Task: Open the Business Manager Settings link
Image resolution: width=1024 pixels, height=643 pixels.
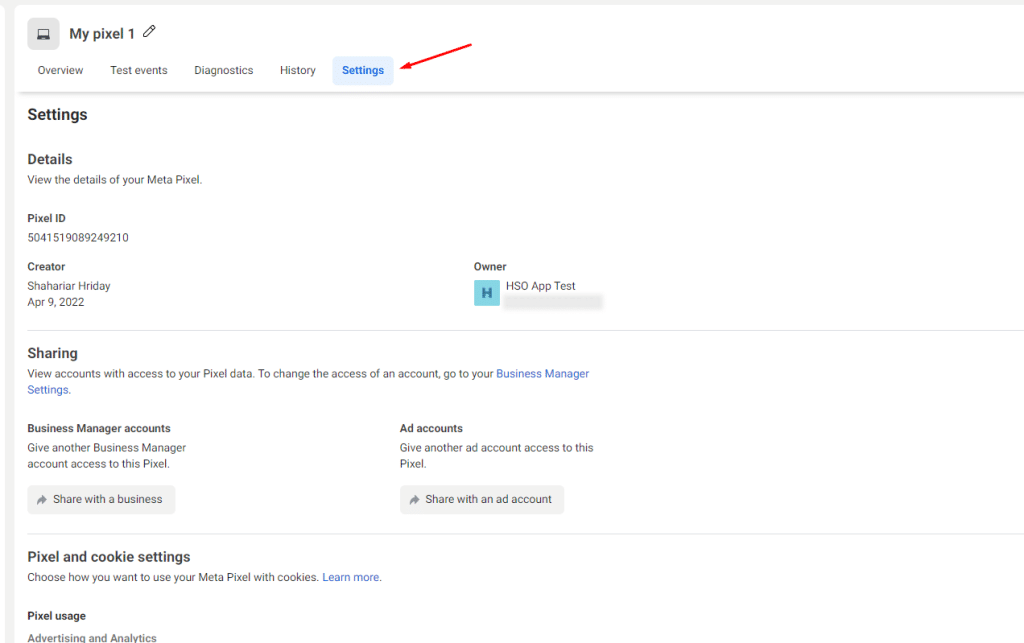Action: (x=542, y=374)
